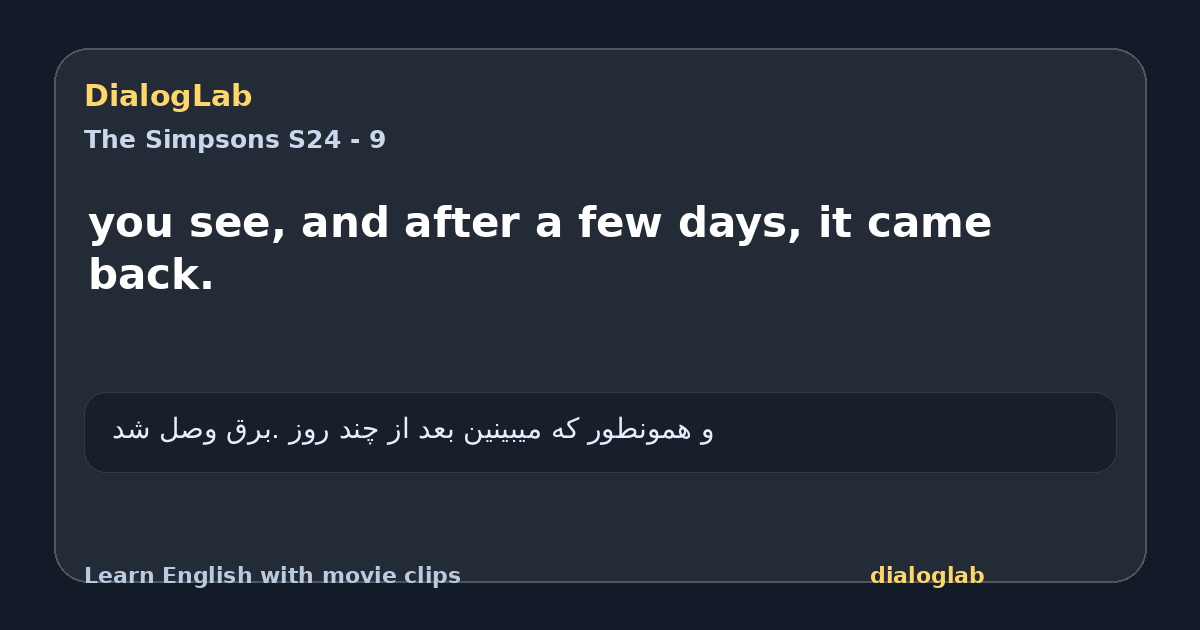Viewport: 1200px width, 630px height.
Task: Select the word "it" in the sentence
Action: point(834,223)
